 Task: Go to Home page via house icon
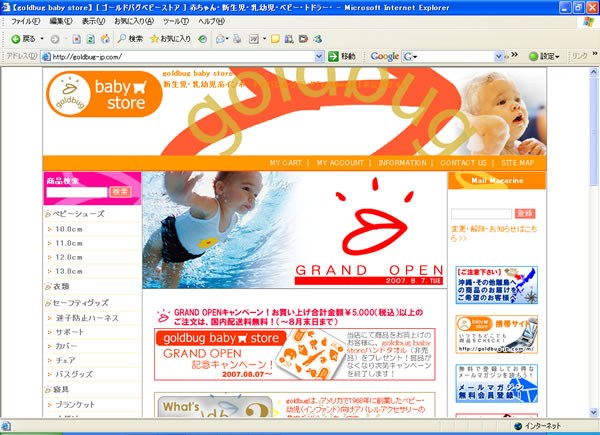(105, 39)
